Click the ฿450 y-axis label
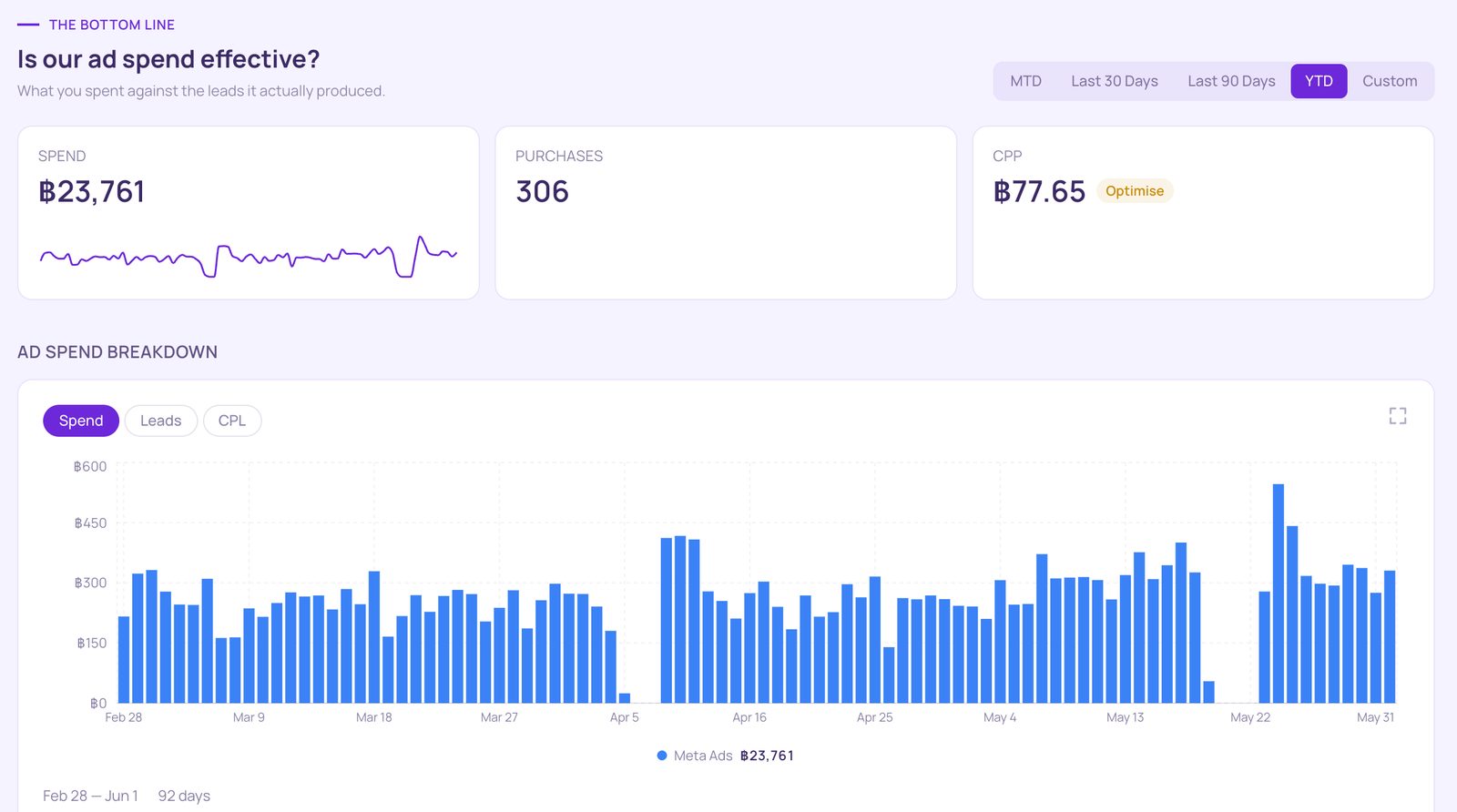This screenshot has height=812, width=1457. tap(90, 523)
